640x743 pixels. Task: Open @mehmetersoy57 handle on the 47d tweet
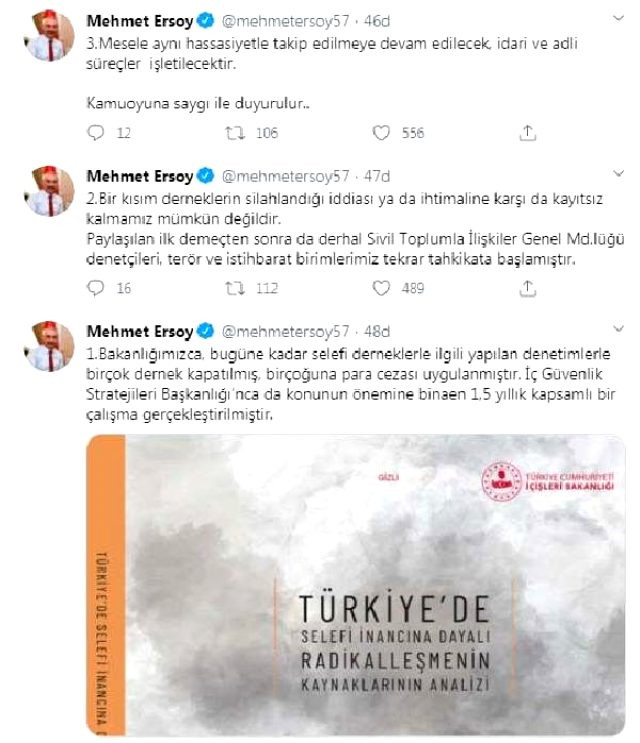coord(286,176)
